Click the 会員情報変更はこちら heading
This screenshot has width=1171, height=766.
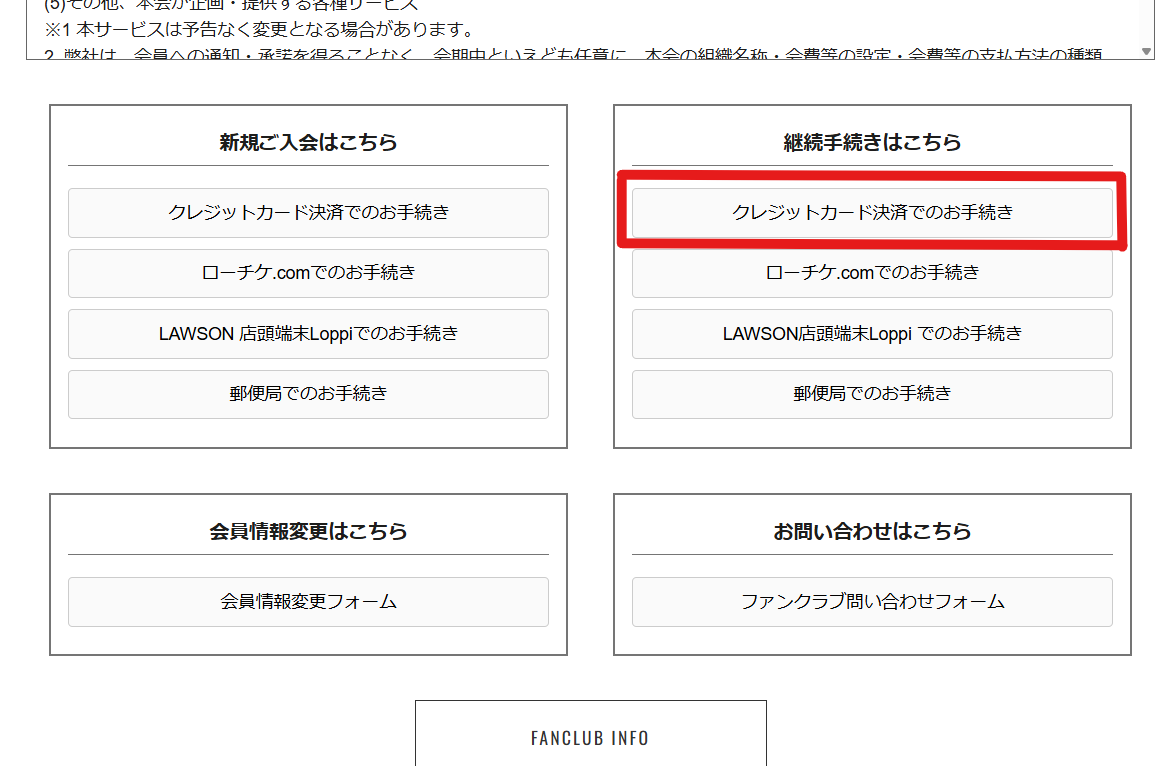[x=308, y=531]
